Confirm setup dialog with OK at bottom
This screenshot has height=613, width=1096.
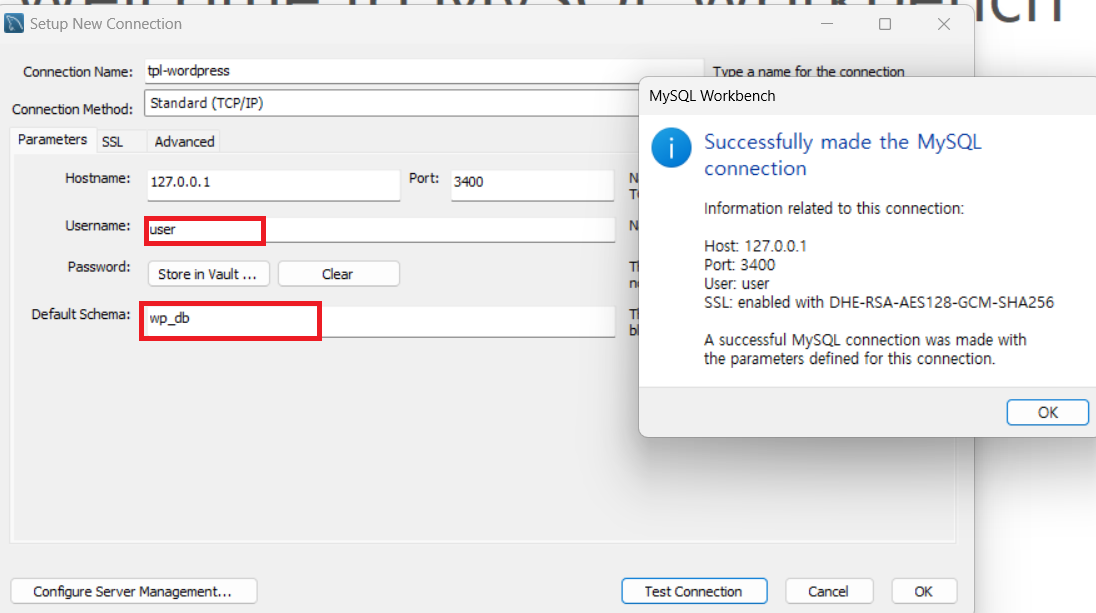[924, 591]
